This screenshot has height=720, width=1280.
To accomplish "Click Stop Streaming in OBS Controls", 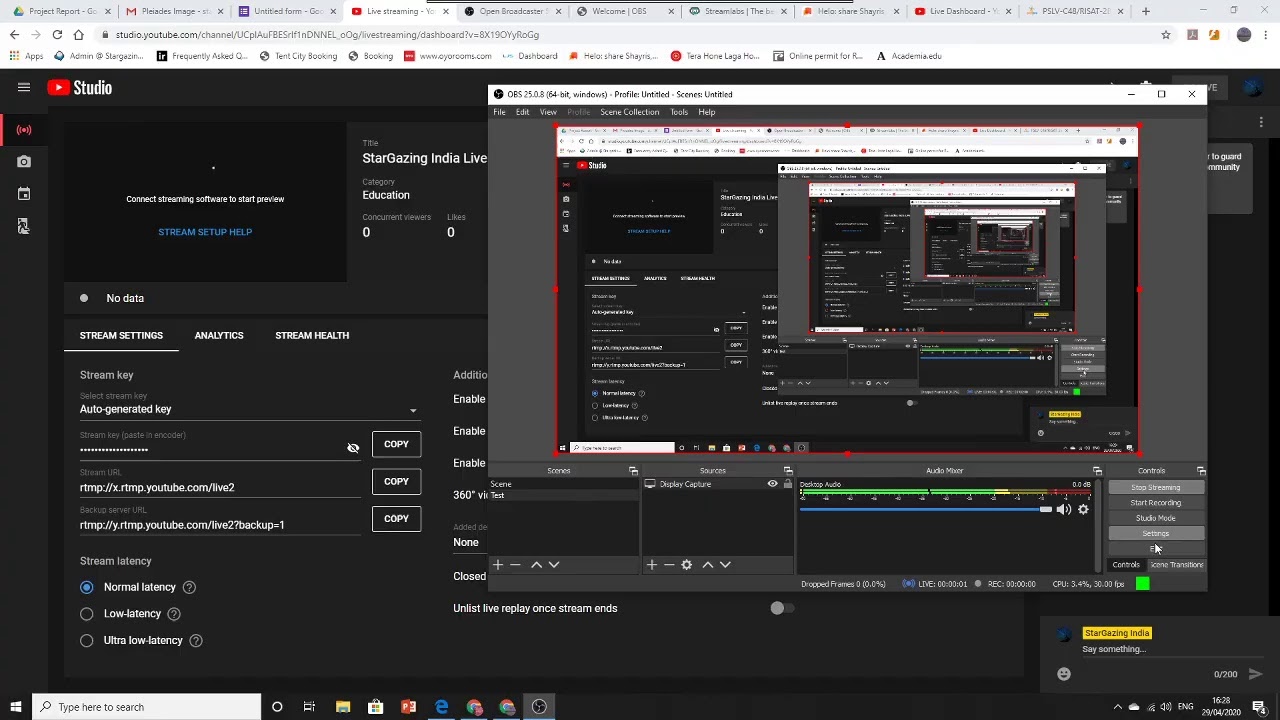I will tap(1155, 488).
